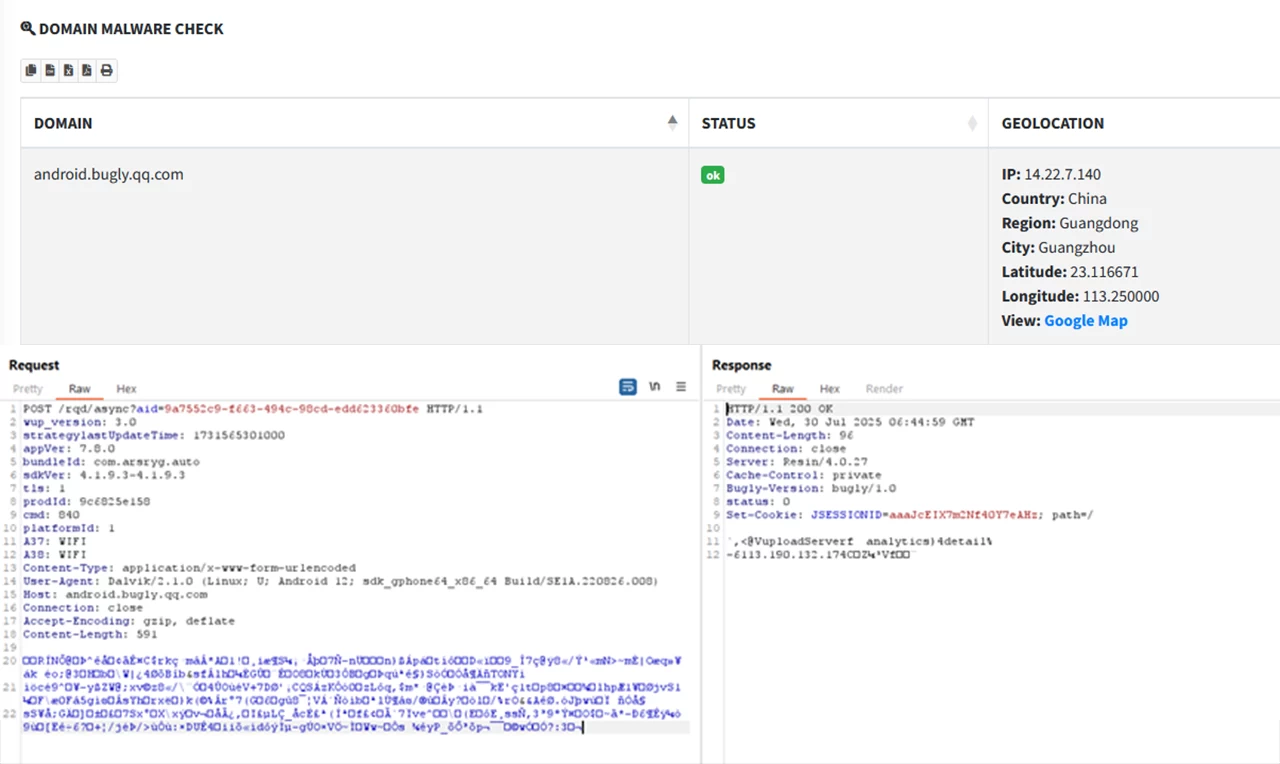Open the Request panel hamburger menu
1280x764 pixels.
point(681,387)
